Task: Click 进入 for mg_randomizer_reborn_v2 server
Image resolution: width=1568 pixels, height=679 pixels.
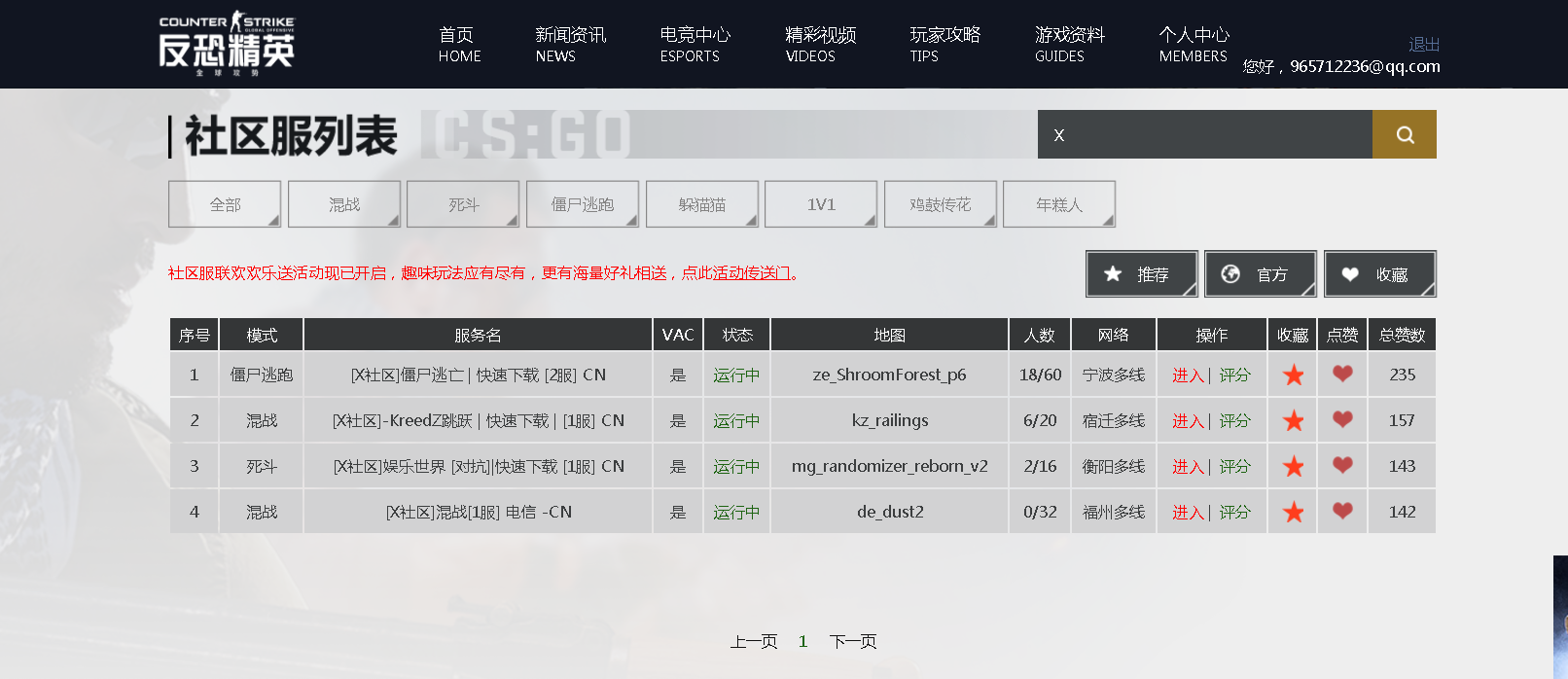Action: (x=1188, y=467)
